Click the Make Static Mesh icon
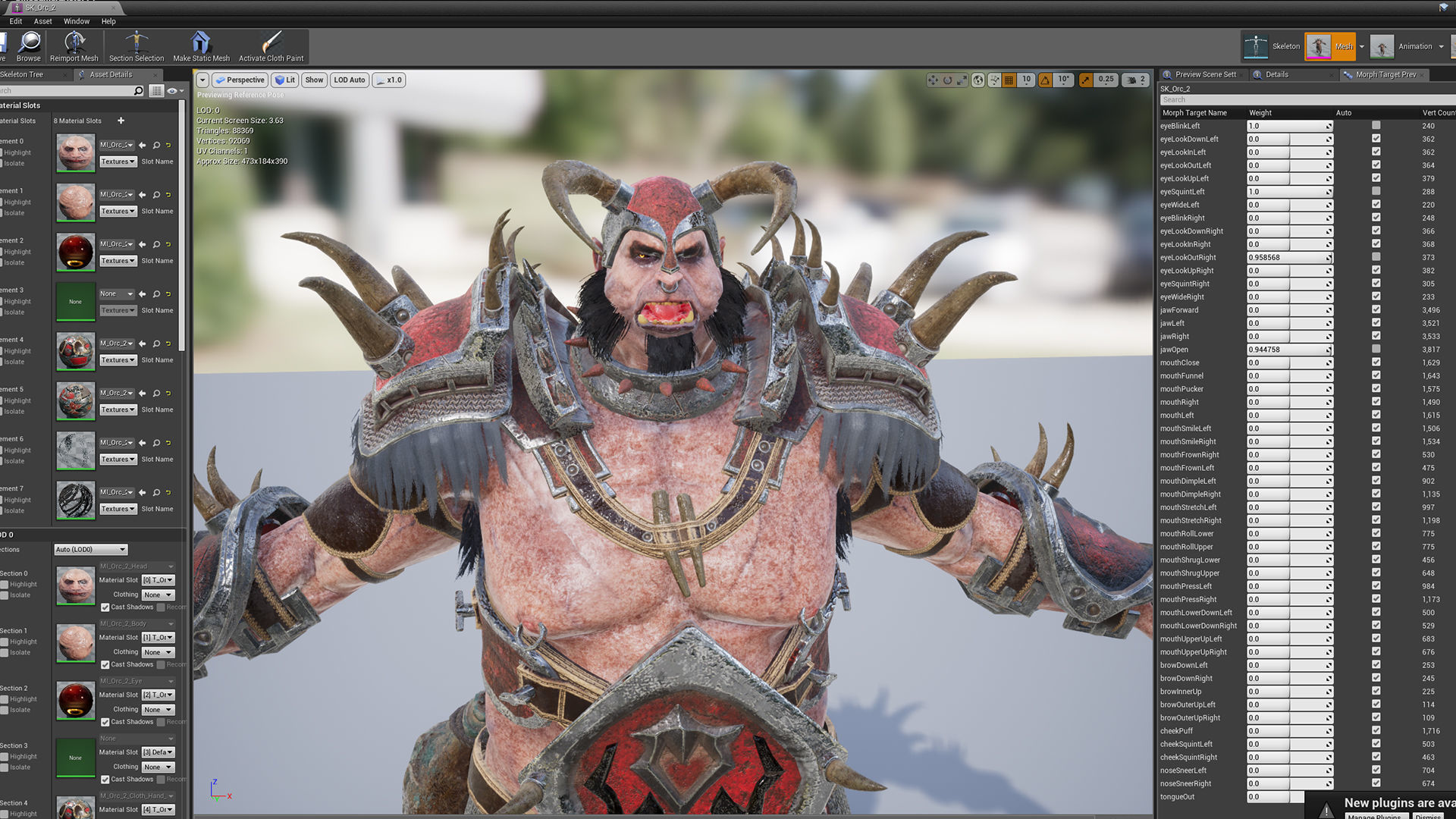This screenshot has height=819, width=1456. point(201,46)
